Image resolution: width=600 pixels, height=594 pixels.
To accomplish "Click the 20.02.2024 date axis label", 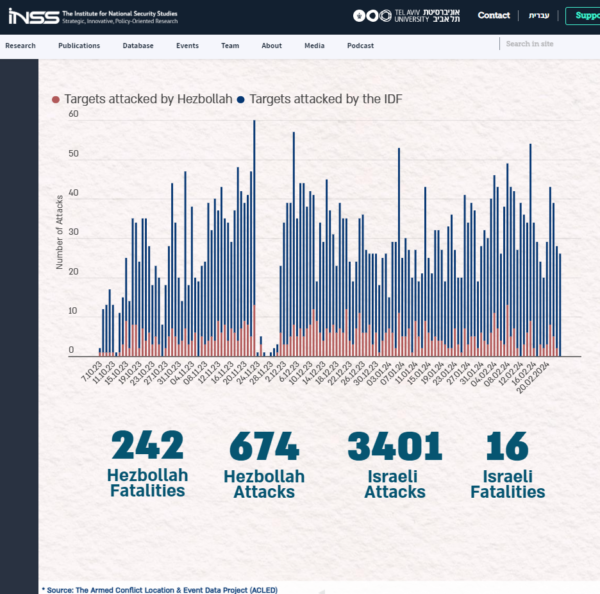I will coord(533,377).
